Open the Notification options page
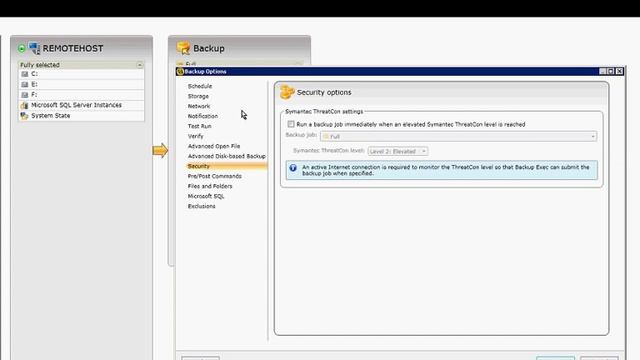 [x=203, y=116]
